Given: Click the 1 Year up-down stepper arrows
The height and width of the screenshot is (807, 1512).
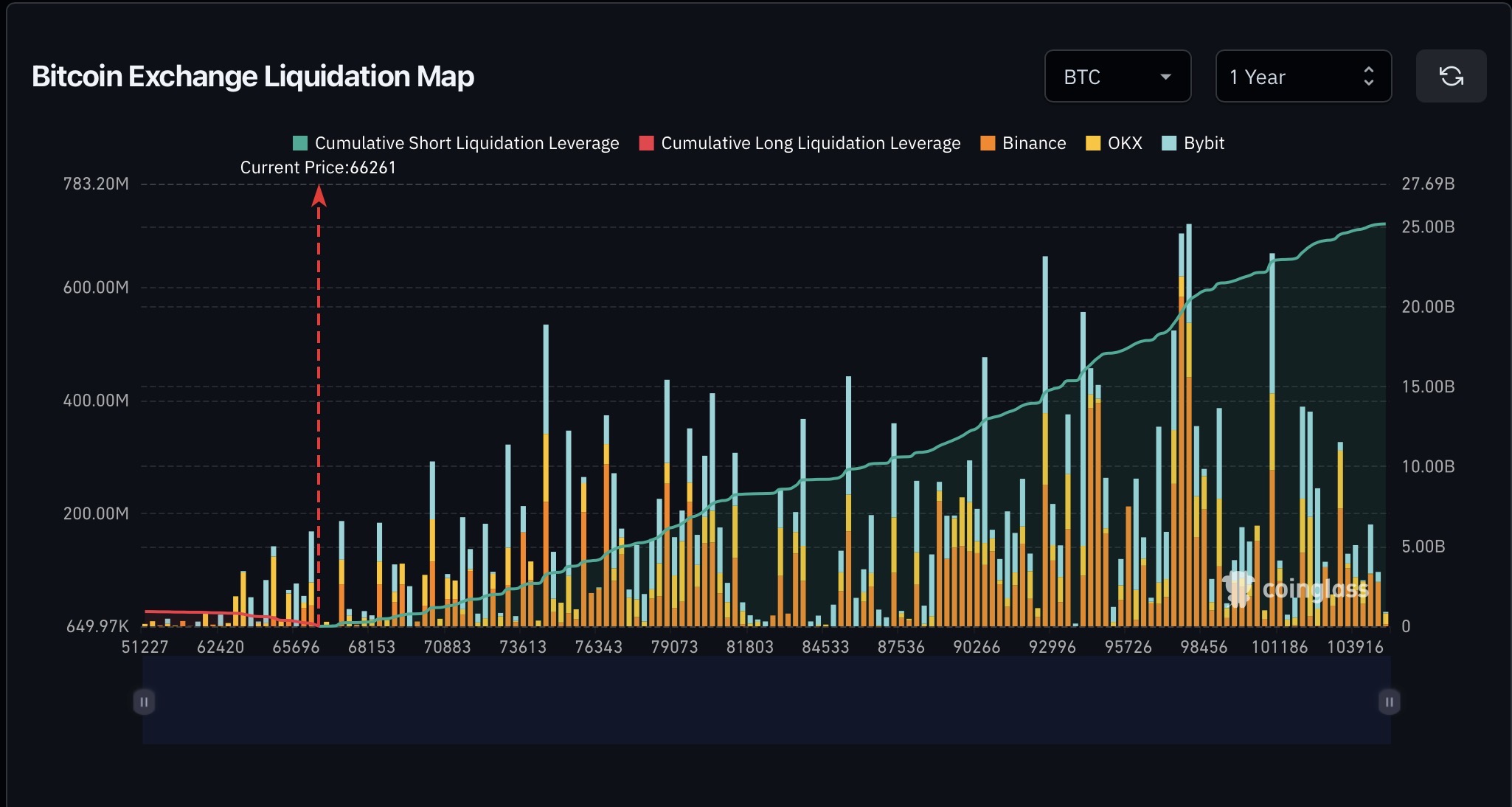Looking at the screenshot, I should pos(1368,76).
